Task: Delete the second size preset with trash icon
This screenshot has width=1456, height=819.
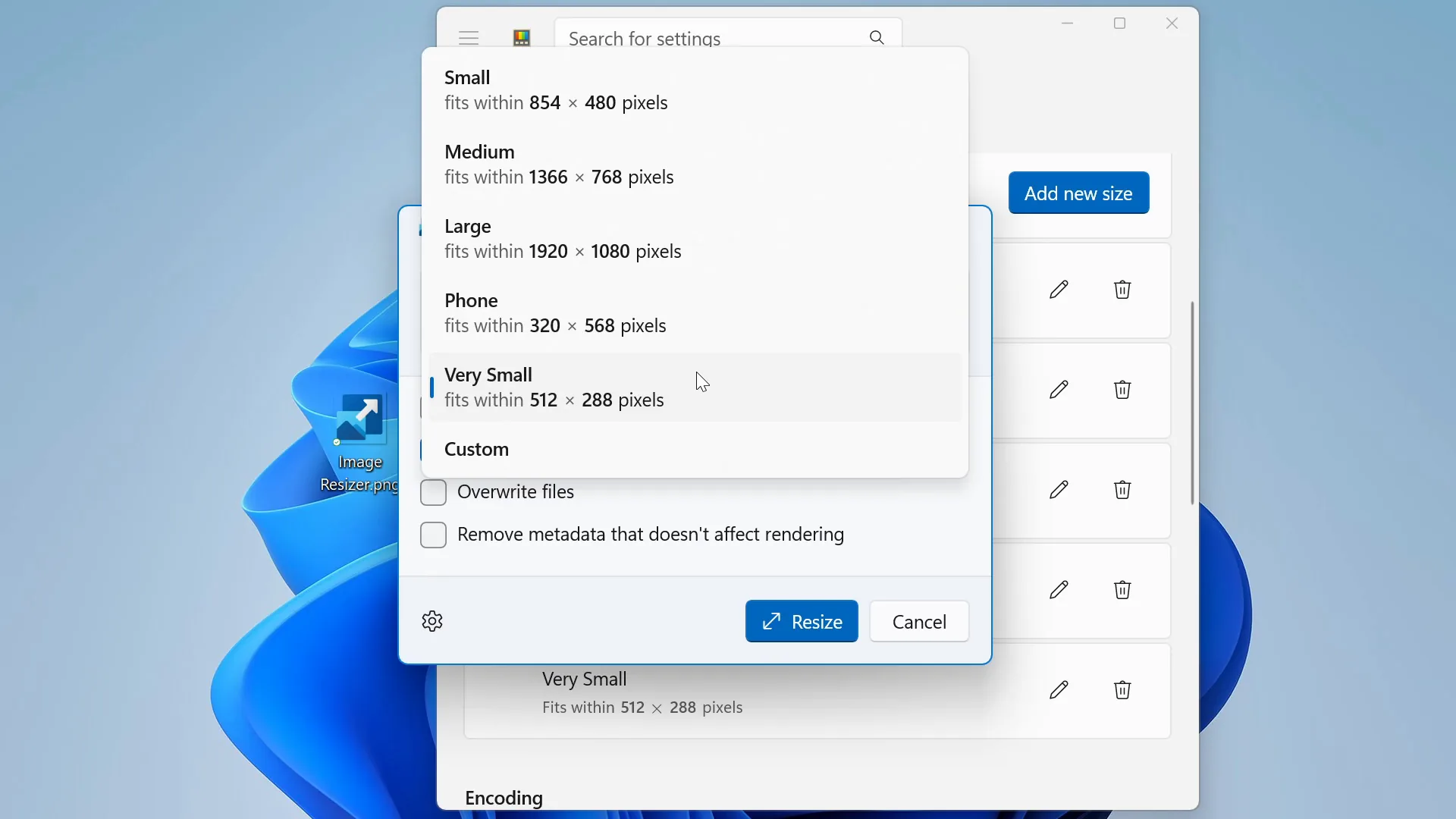Action: point(1122,390)
